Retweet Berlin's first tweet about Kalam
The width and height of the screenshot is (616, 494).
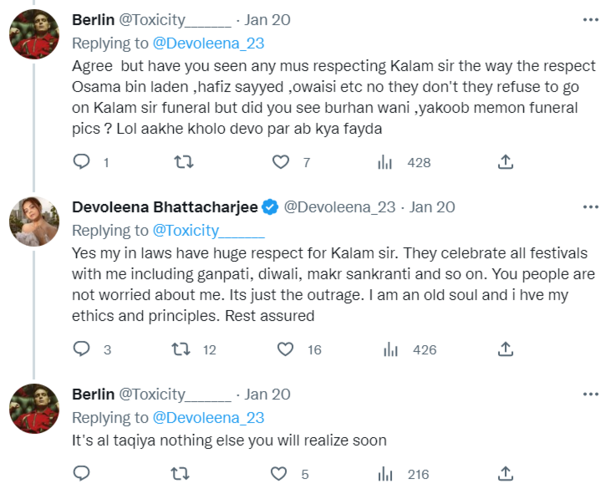click(x=183, y=162)
